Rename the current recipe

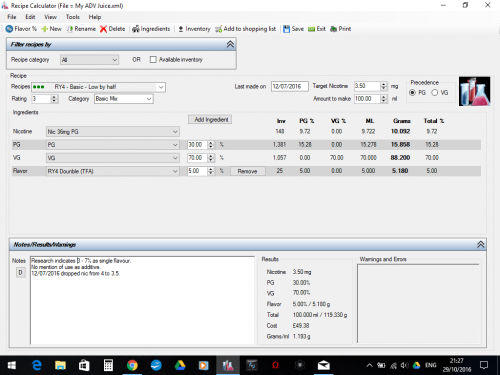pyautogui.click(x=81, y=29)
